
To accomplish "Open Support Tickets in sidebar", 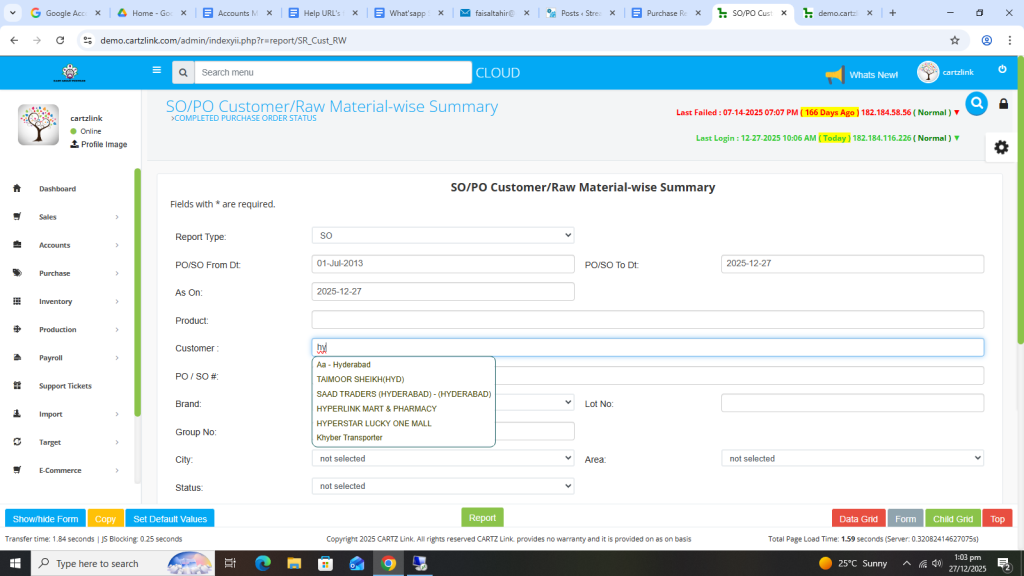I will [x=65, y=385].
